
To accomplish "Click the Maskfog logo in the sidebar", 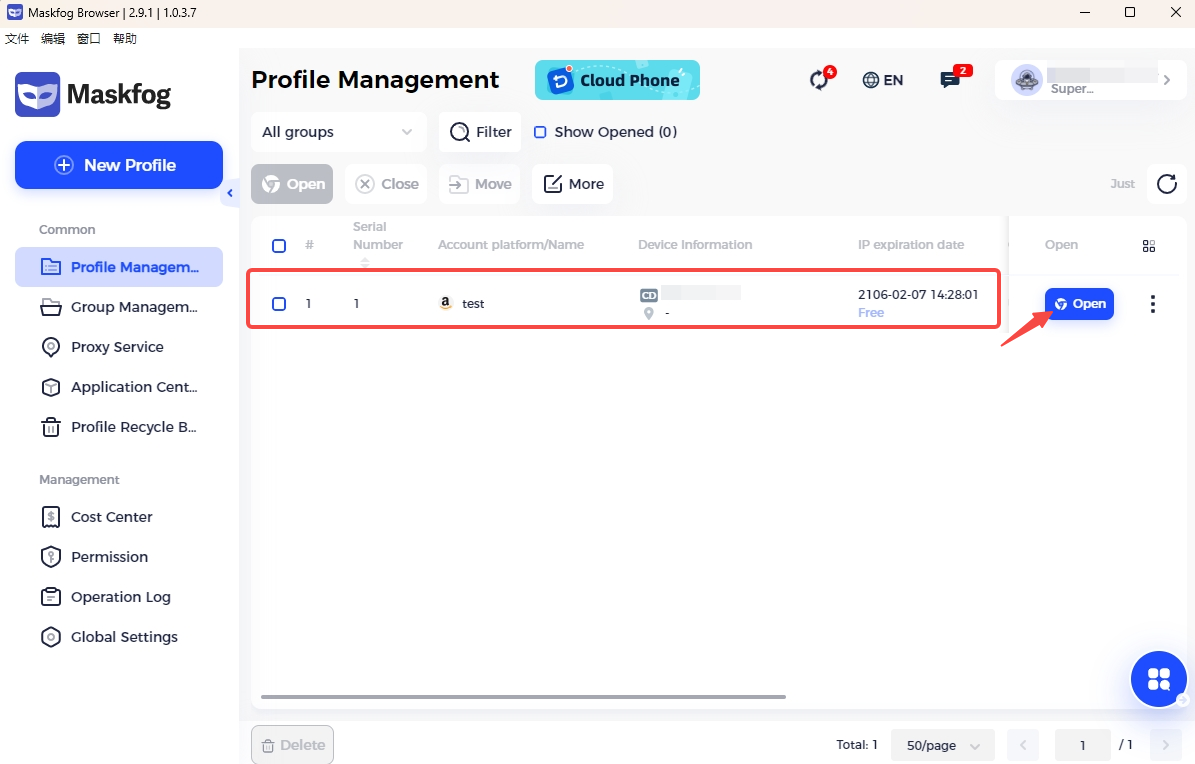I will point(93,95).
